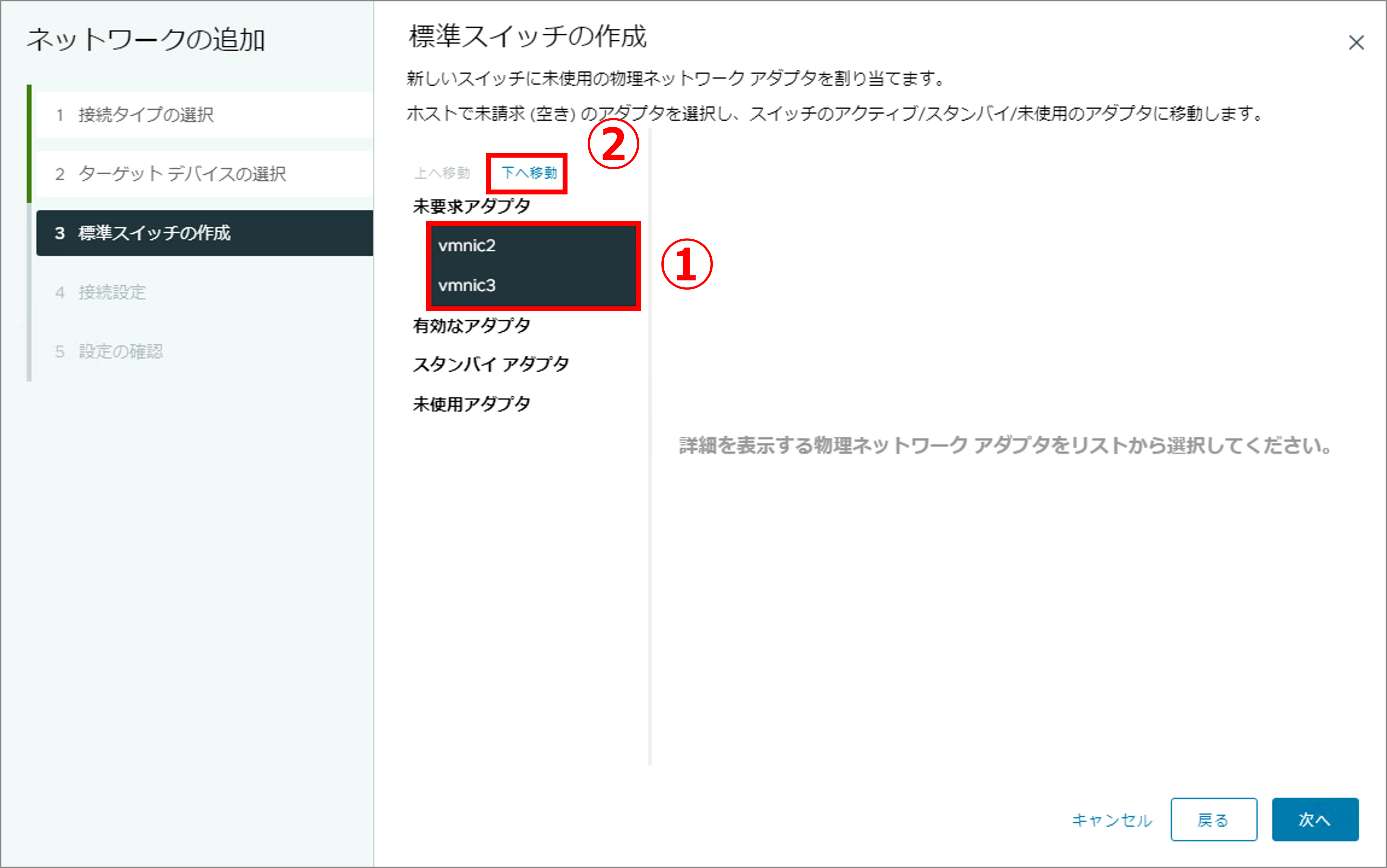The width and height of the screenshot is (1387, 868).
Task: Click the 未要求アダプタ group heading
Action: coord(471,206)
